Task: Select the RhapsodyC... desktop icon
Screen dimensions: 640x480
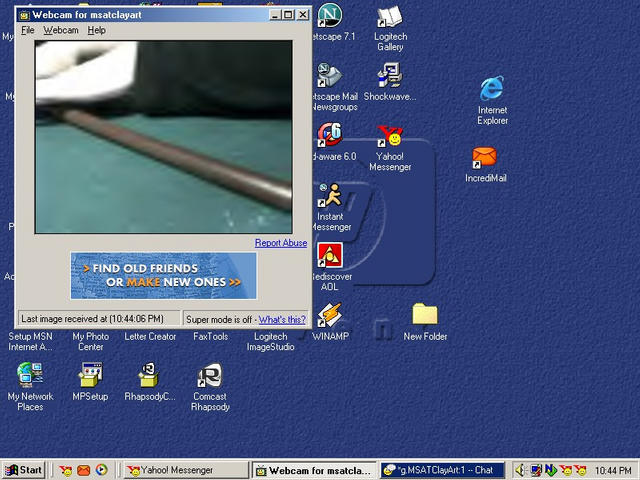Action: point(150,375)
